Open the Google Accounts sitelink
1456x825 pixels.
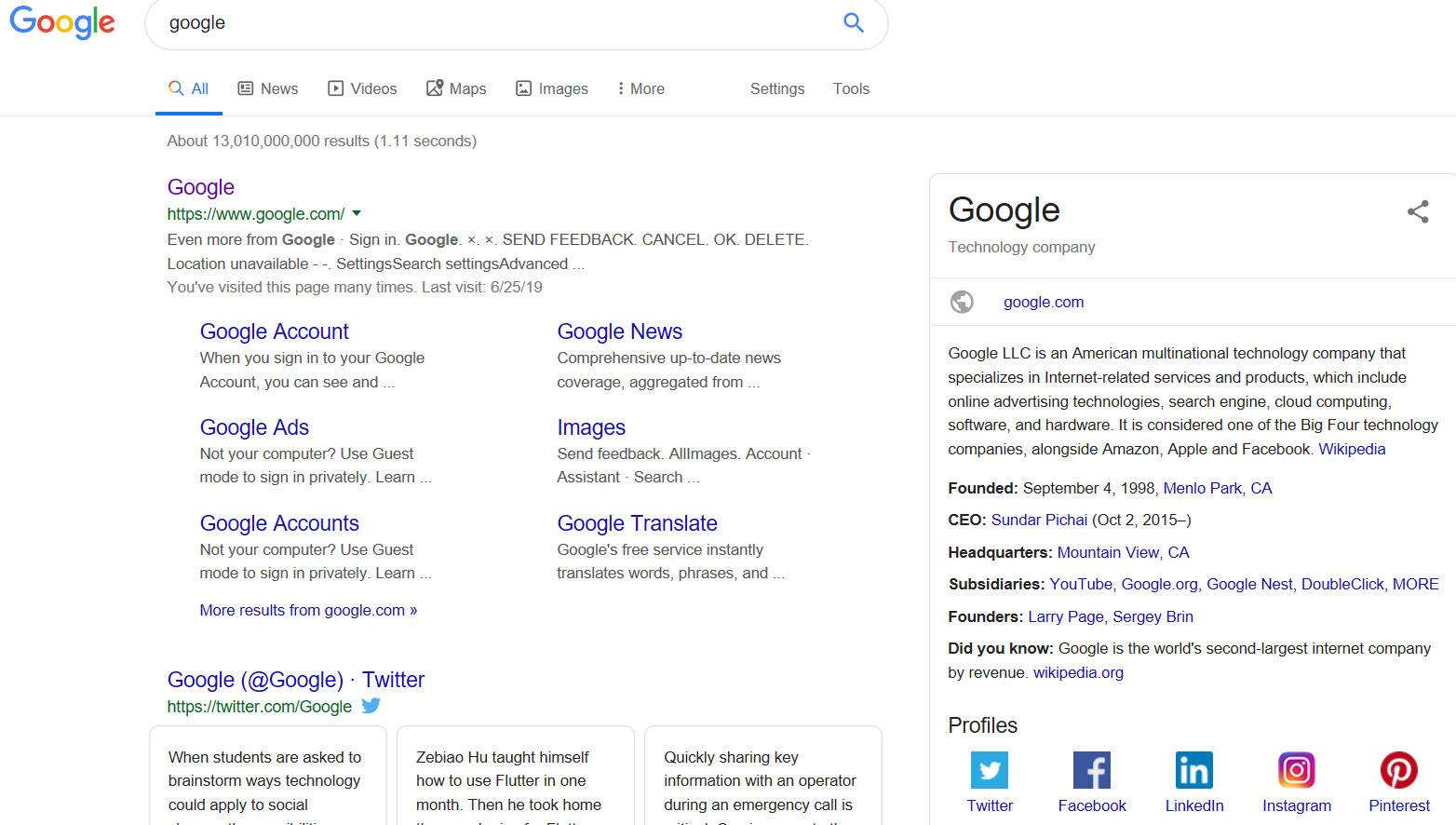[279, 523]
